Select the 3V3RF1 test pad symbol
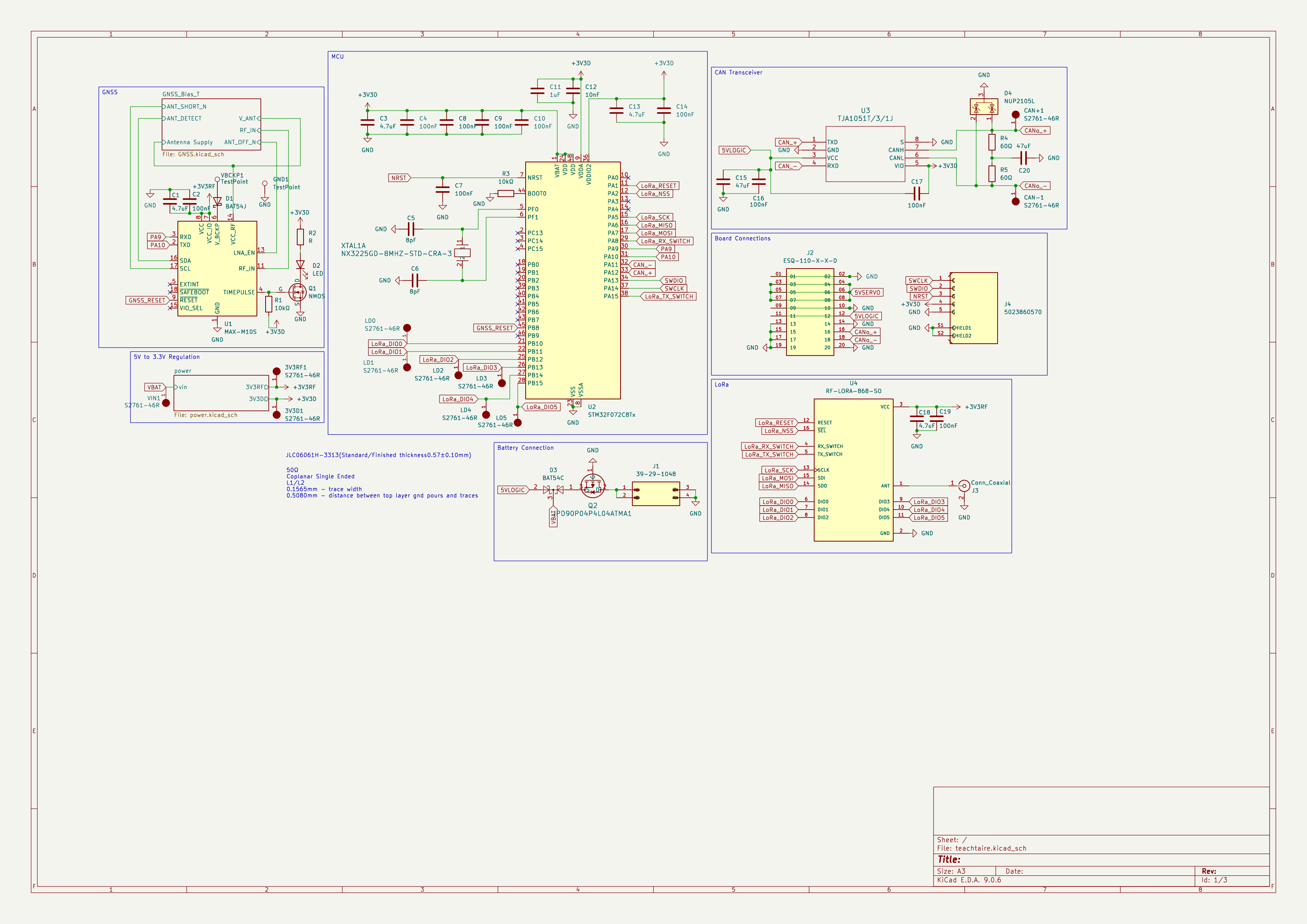 click(276, 371)
